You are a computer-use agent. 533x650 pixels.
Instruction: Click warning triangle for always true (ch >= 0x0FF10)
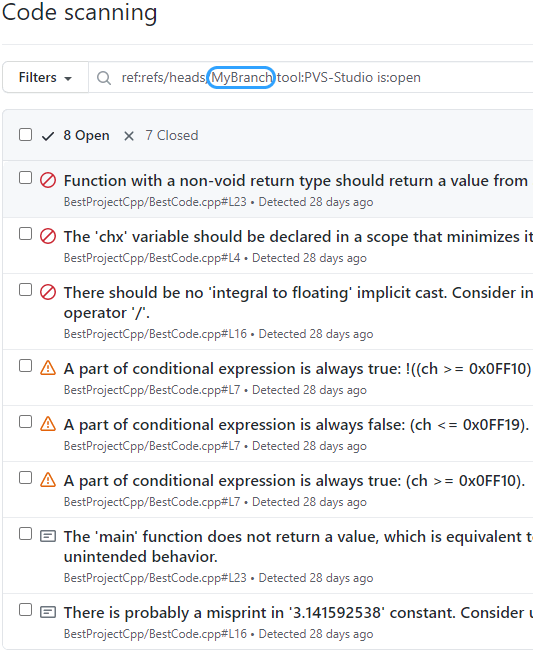[x=48, y=480]
